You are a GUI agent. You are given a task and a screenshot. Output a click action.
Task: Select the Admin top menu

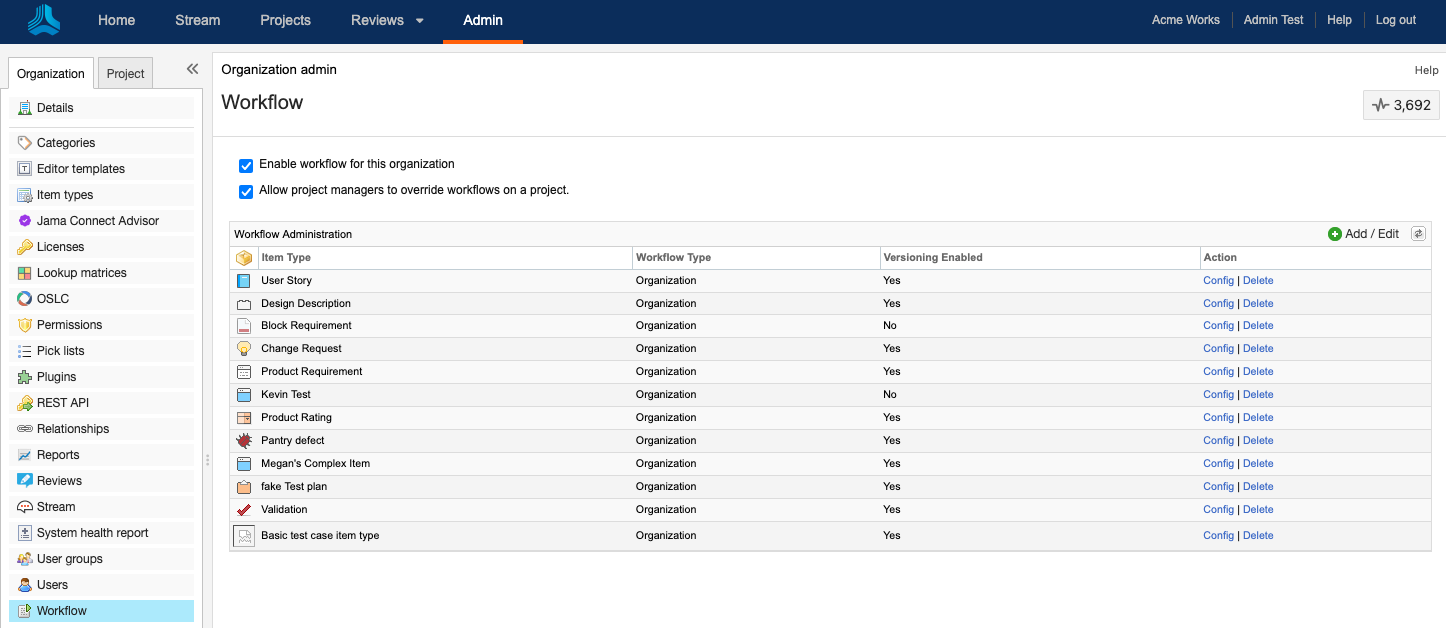point(483,20)
